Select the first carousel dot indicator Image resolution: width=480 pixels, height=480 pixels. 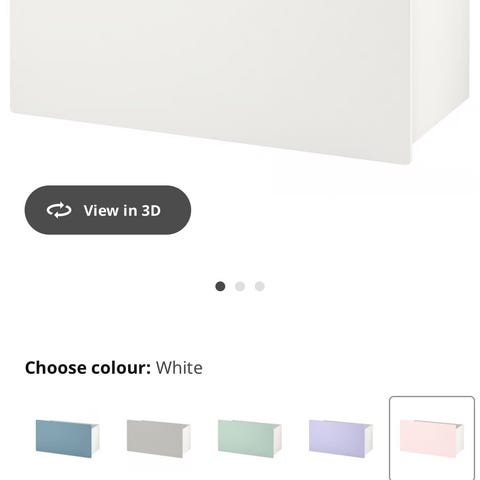[x=220, y=286]
